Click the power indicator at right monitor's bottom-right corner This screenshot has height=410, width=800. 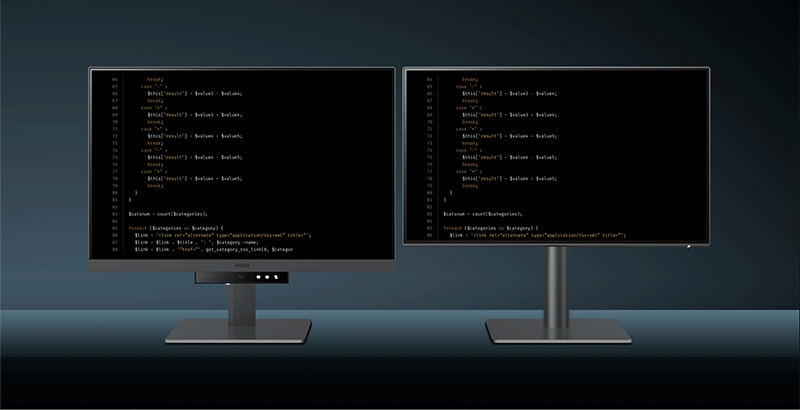pos(688,244)
